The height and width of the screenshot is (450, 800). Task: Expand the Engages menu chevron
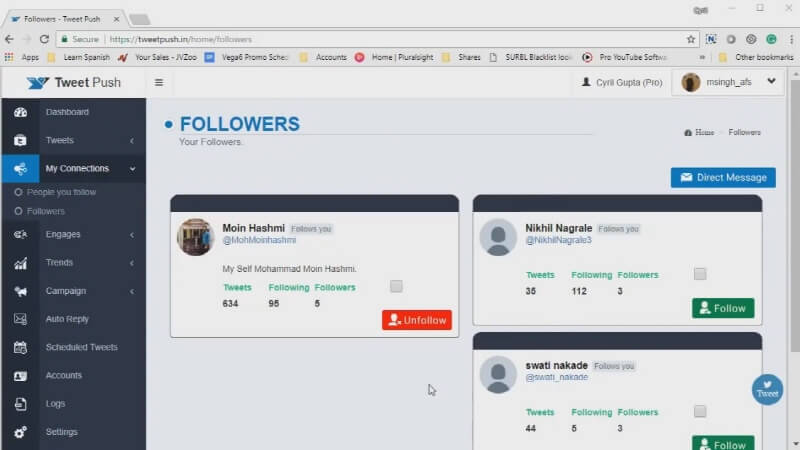(x=132, y=235)
